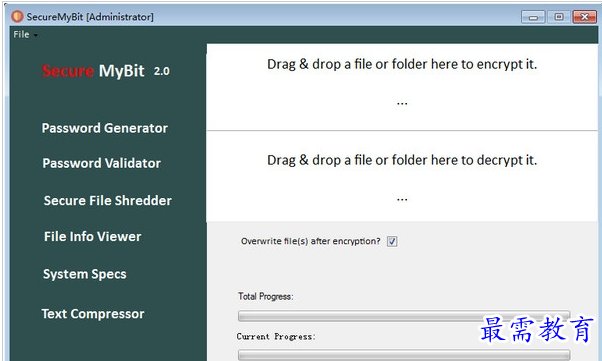Click the Current Progress bar

[404, 354]
